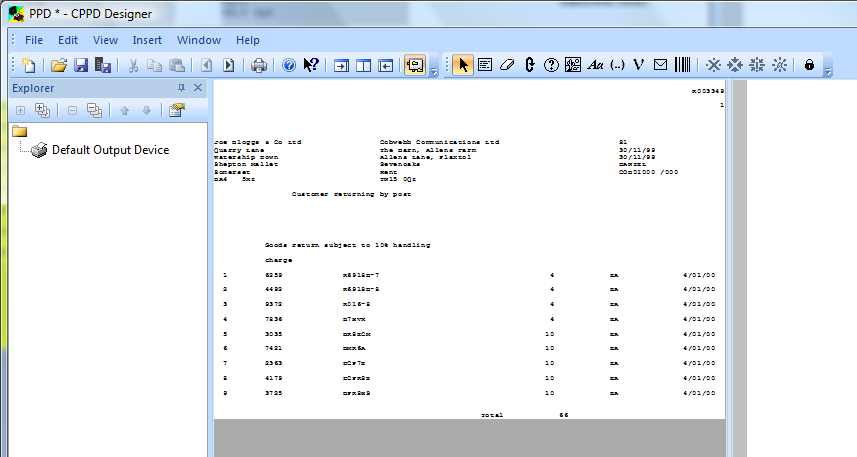Toggle the padlock lock icon

809,65
